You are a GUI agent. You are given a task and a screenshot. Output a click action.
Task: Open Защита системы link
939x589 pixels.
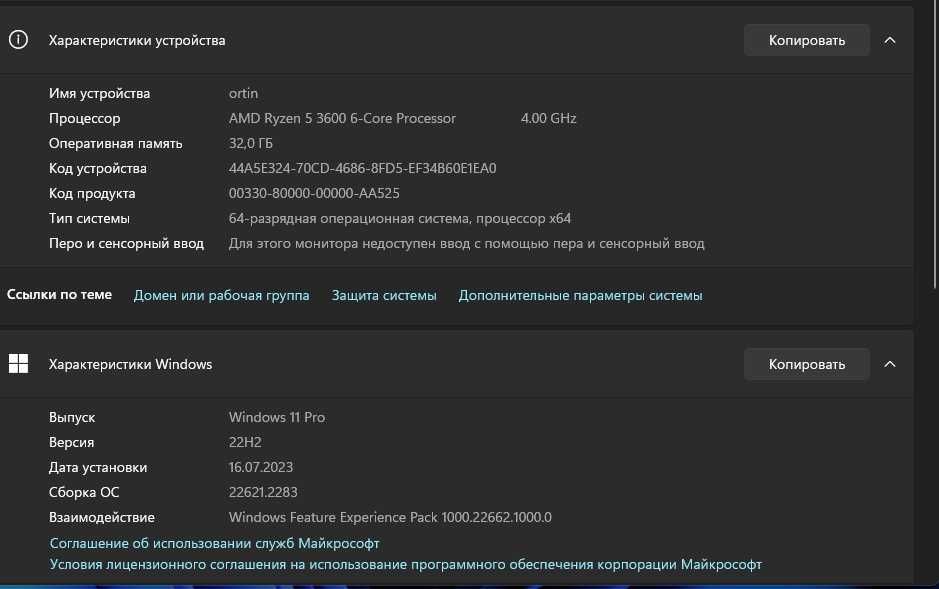tap(384, 295)
